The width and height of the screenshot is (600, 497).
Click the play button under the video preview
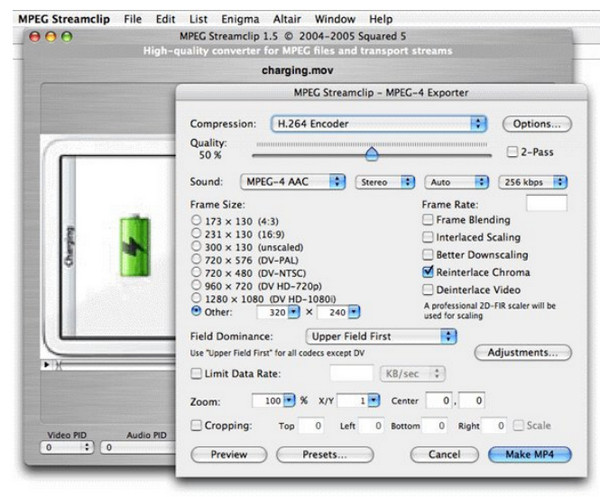click(46, 365)
